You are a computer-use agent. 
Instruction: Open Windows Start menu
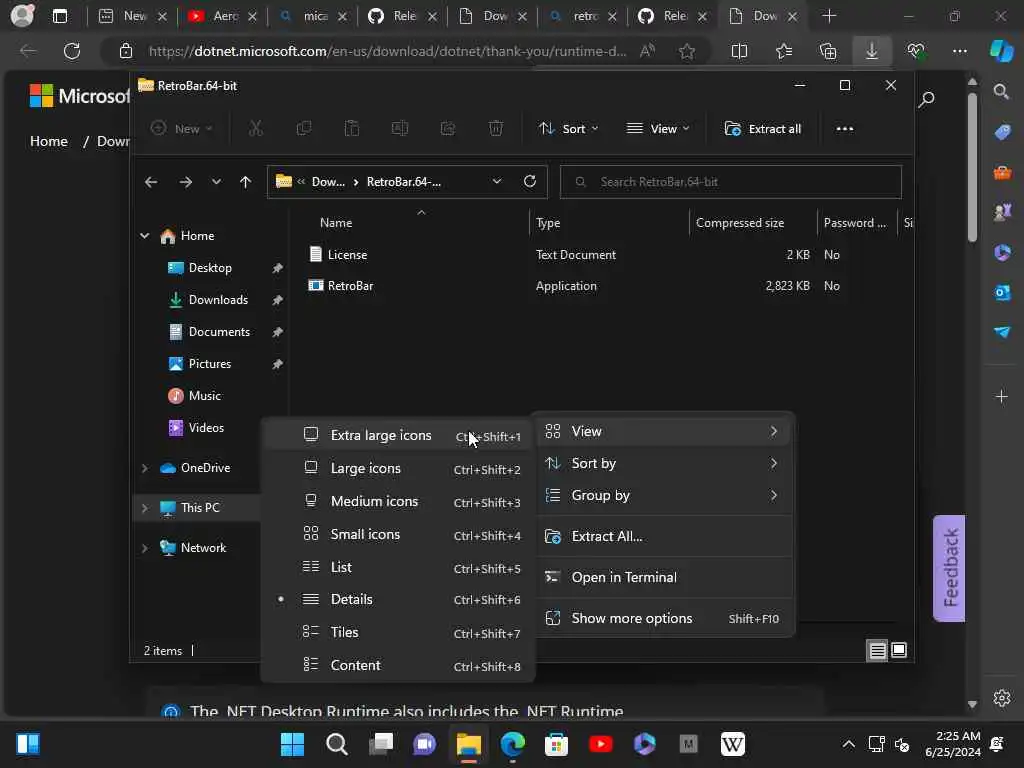(292, 744)
